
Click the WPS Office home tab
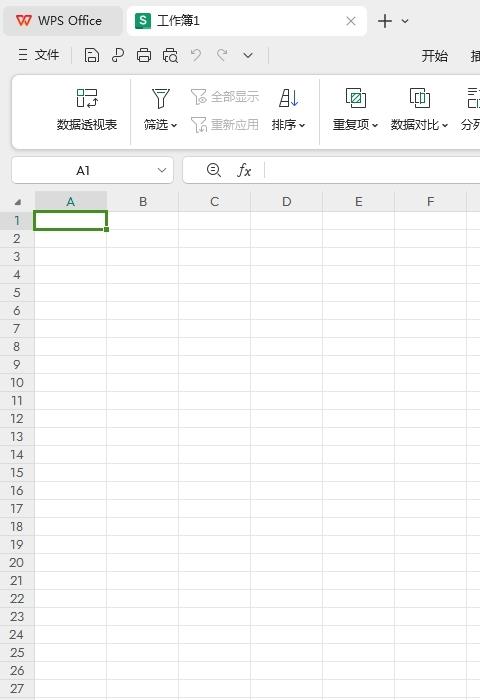(63, 21)
